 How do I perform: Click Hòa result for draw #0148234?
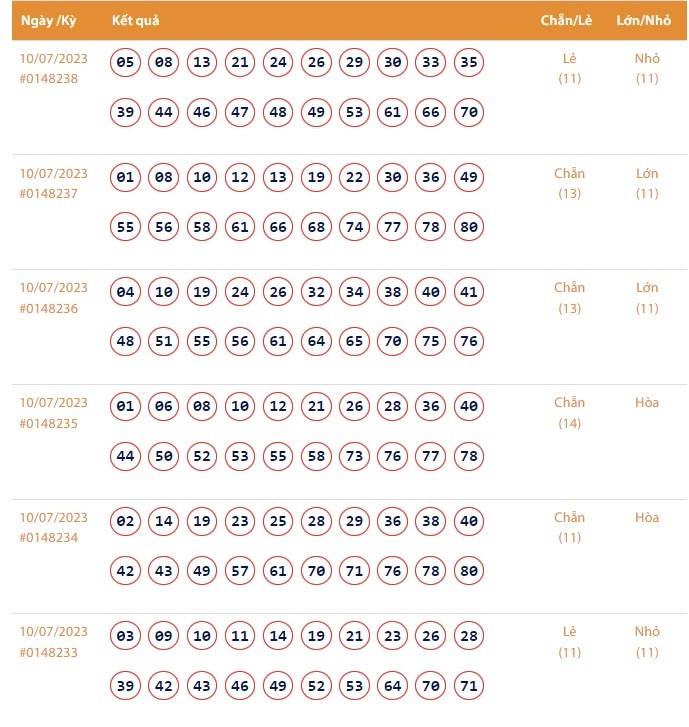[x=647, y=517]
